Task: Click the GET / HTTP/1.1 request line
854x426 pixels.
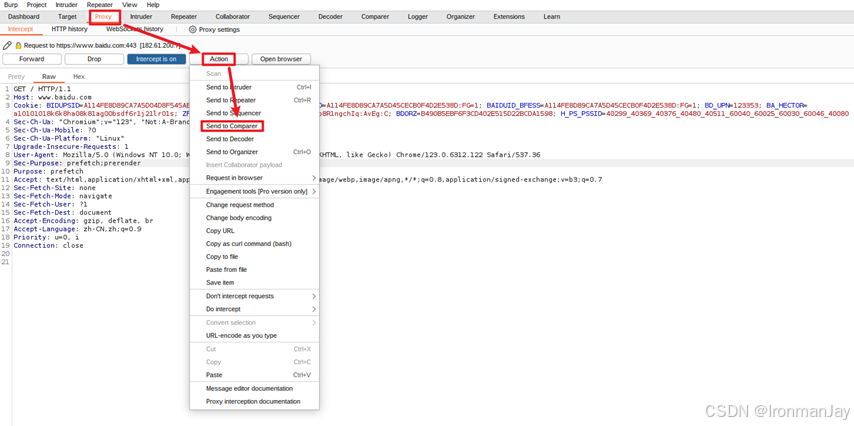Action: click(42, 88)
